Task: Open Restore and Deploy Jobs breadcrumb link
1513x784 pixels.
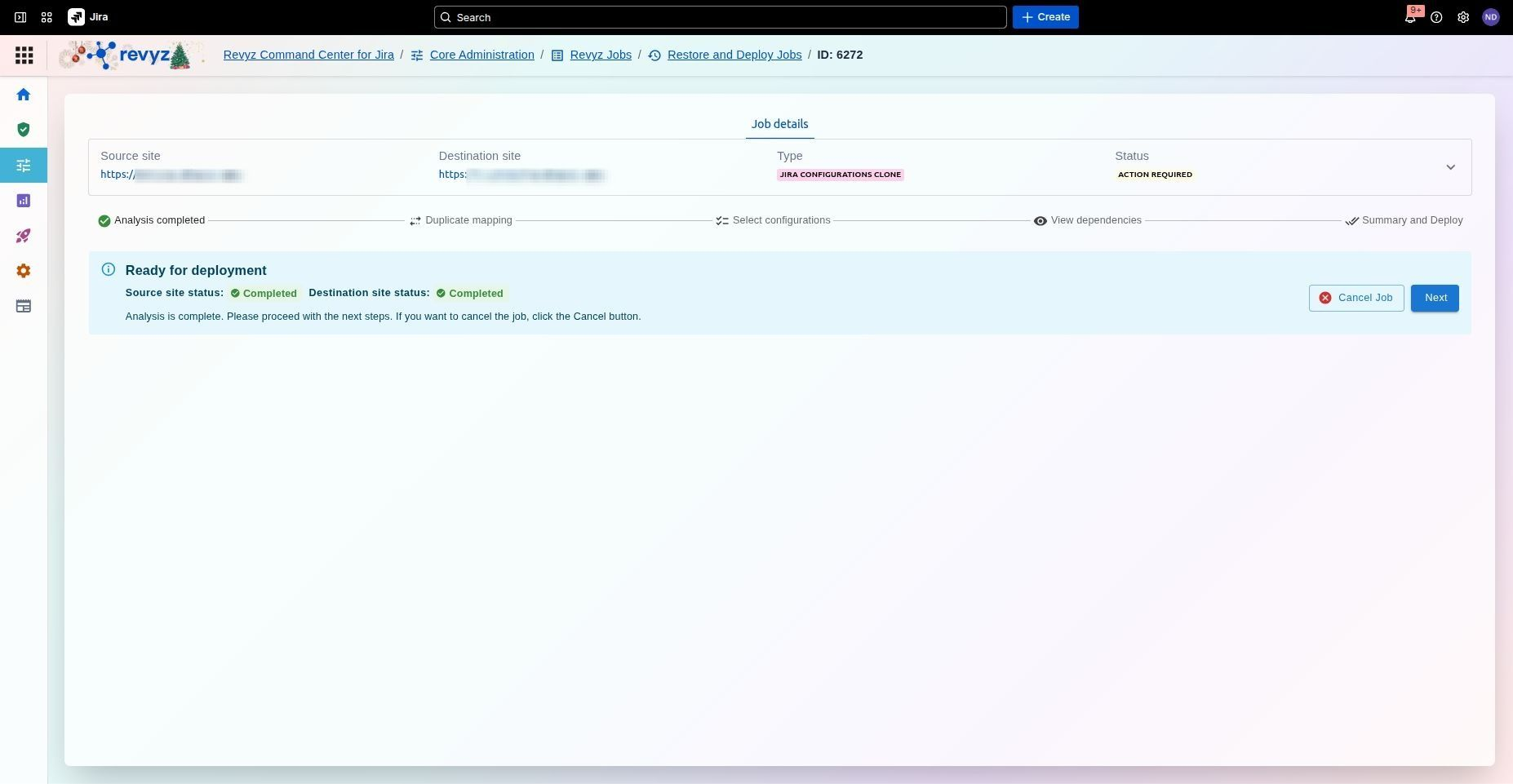Action: click(734, 55)
